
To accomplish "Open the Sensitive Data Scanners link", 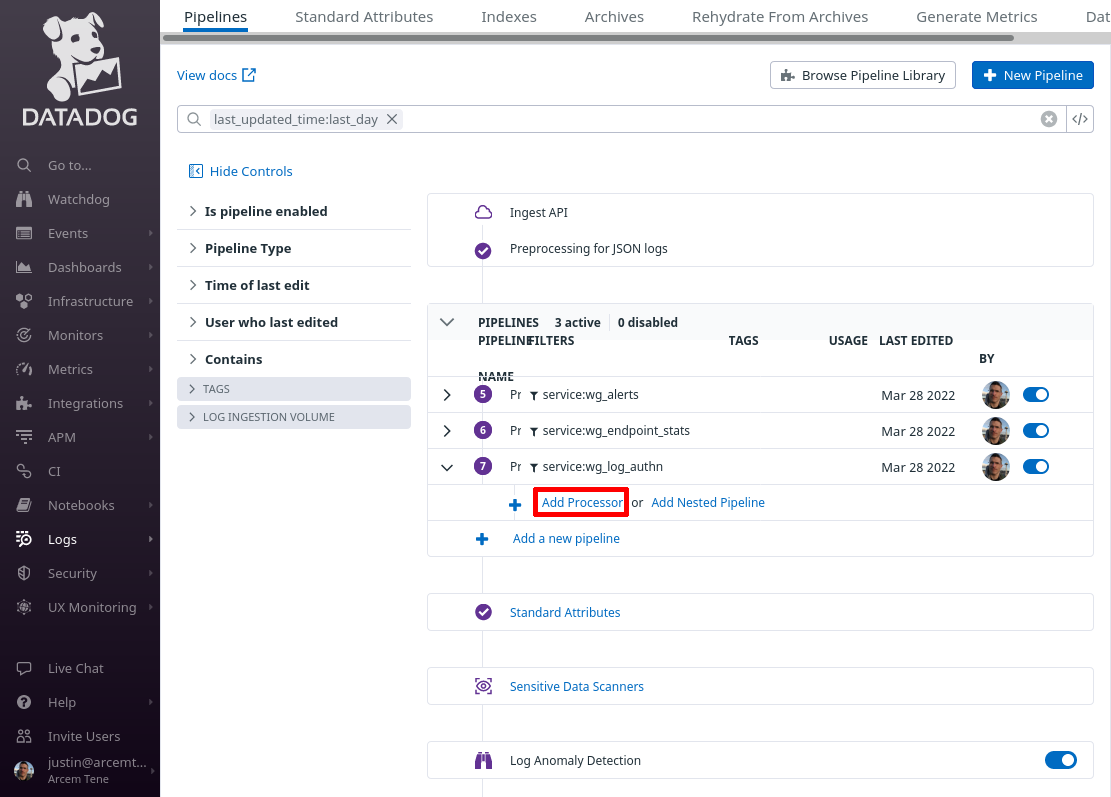I will click(577, 686).
